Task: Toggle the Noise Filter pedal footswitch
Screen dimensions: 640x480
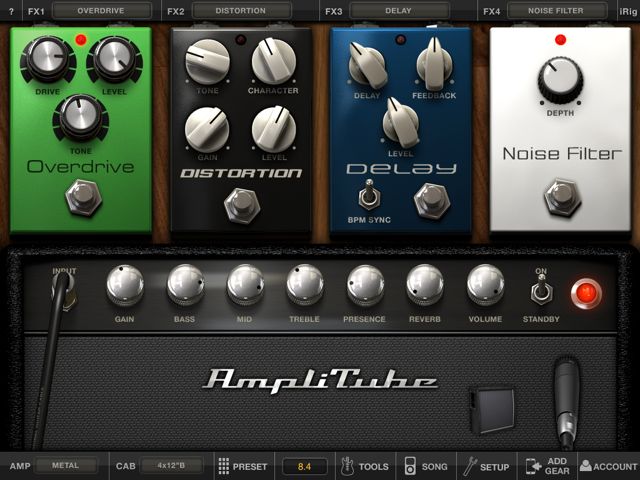Action: [562, 197]
